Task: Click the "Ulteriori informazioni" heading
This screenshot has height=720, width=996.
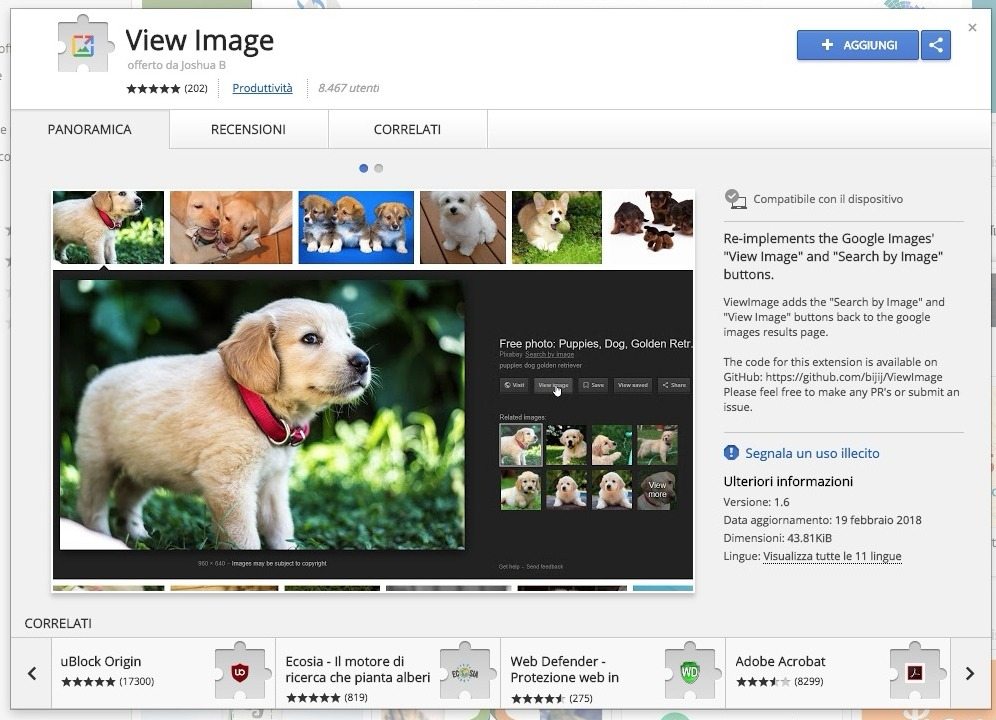Action: [x=788, y=481]
